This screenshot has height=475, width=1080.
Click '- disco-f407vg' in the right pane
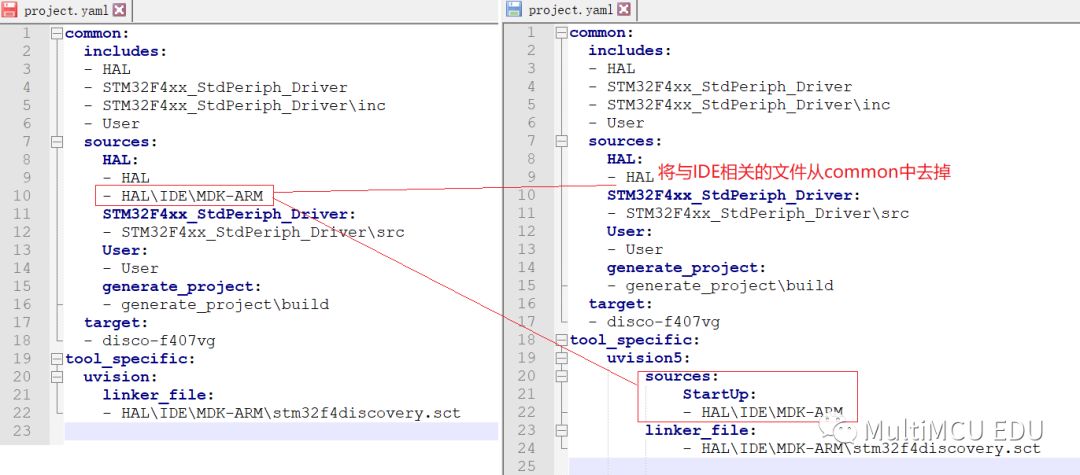pos(654,322)
